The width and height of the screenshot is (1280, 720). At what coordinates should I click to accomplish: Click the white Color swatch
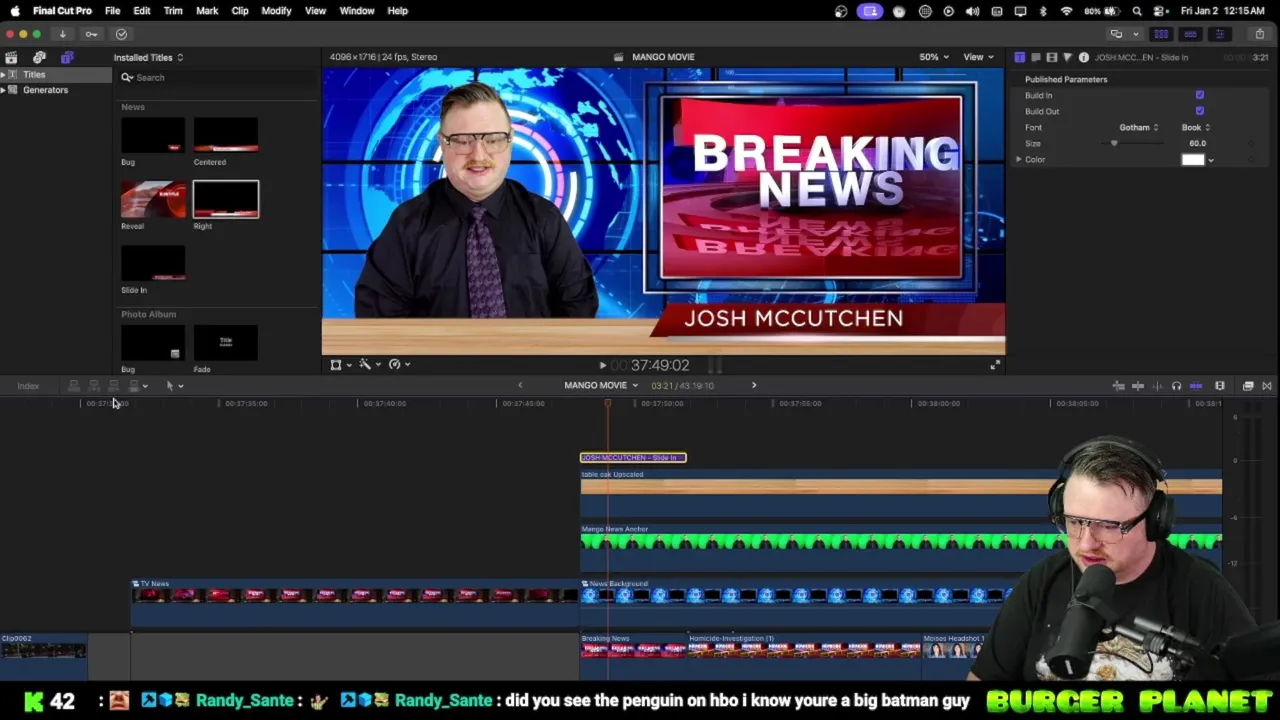(x=1193, y=159)
